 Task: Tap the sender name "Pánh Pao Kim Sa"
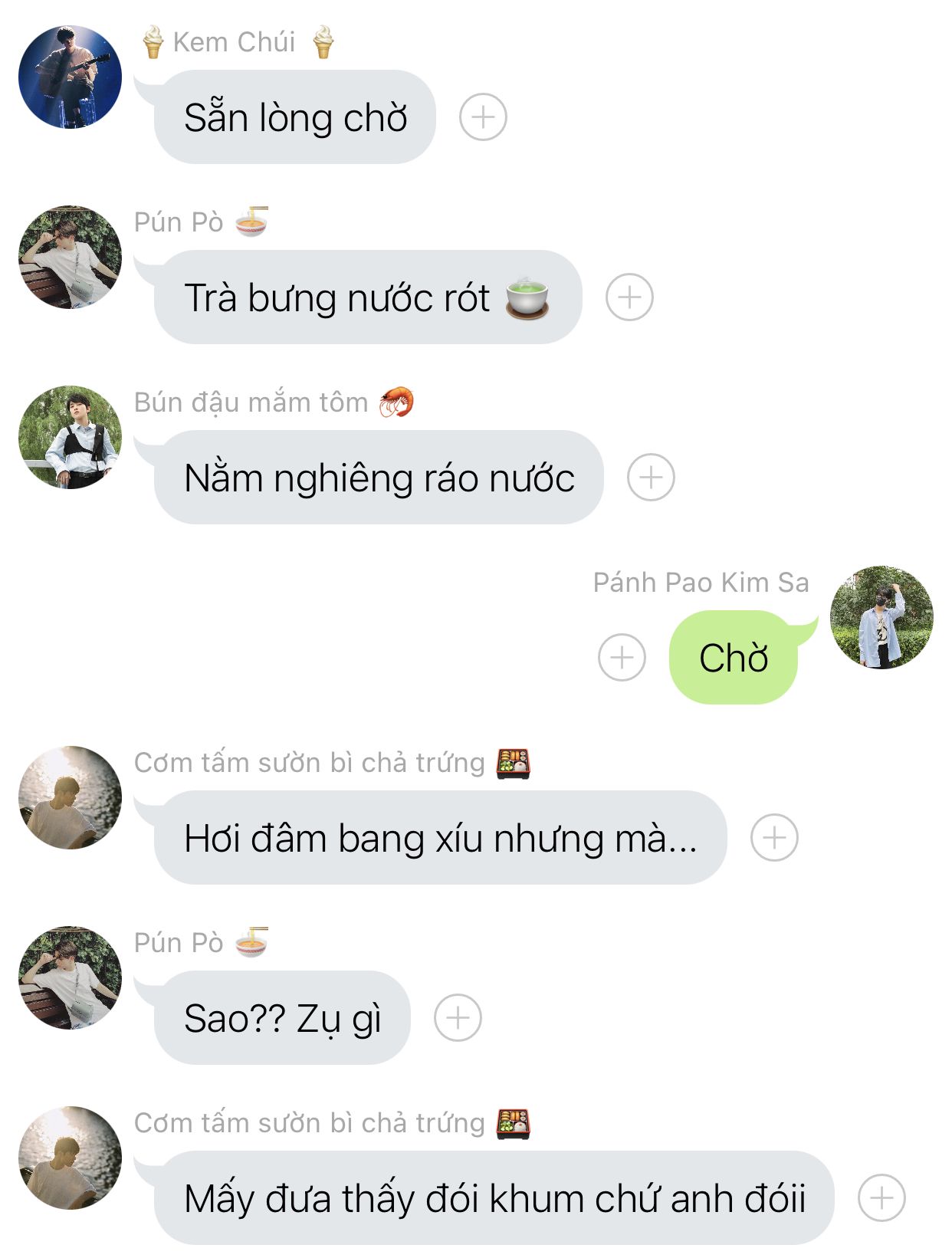click(701, 583)
